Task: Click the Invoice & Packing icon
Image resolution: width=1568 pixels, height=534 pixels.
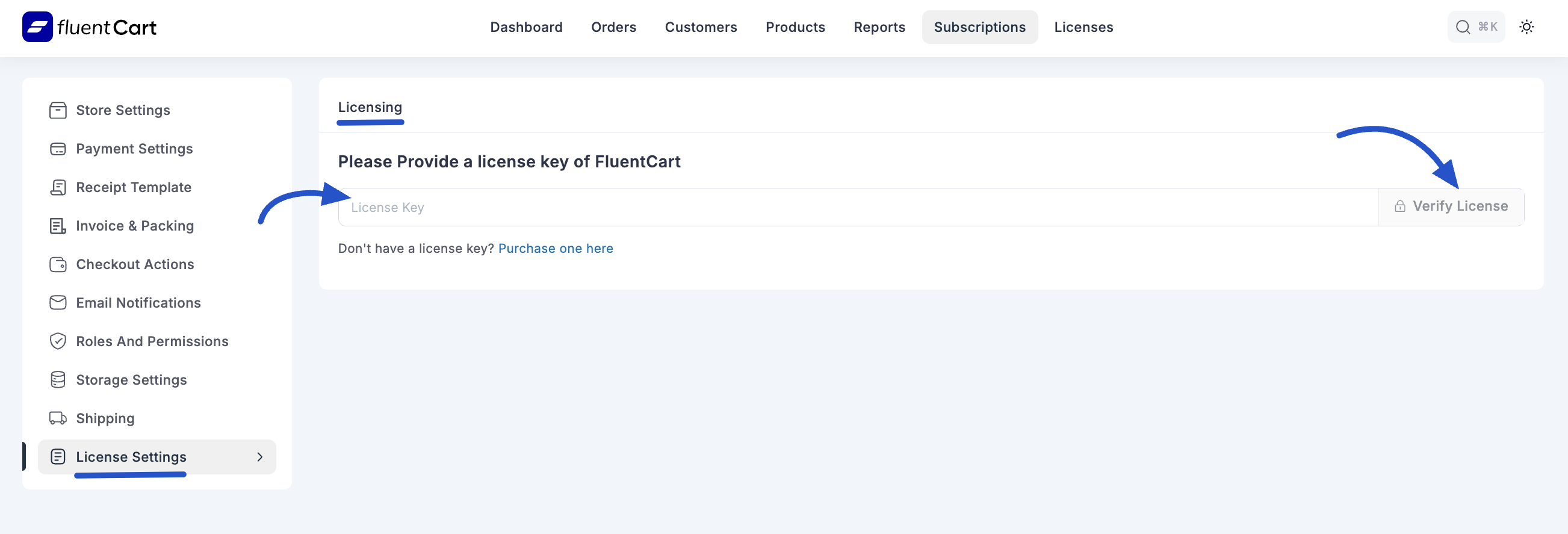Action: click(x=58, y=226)
